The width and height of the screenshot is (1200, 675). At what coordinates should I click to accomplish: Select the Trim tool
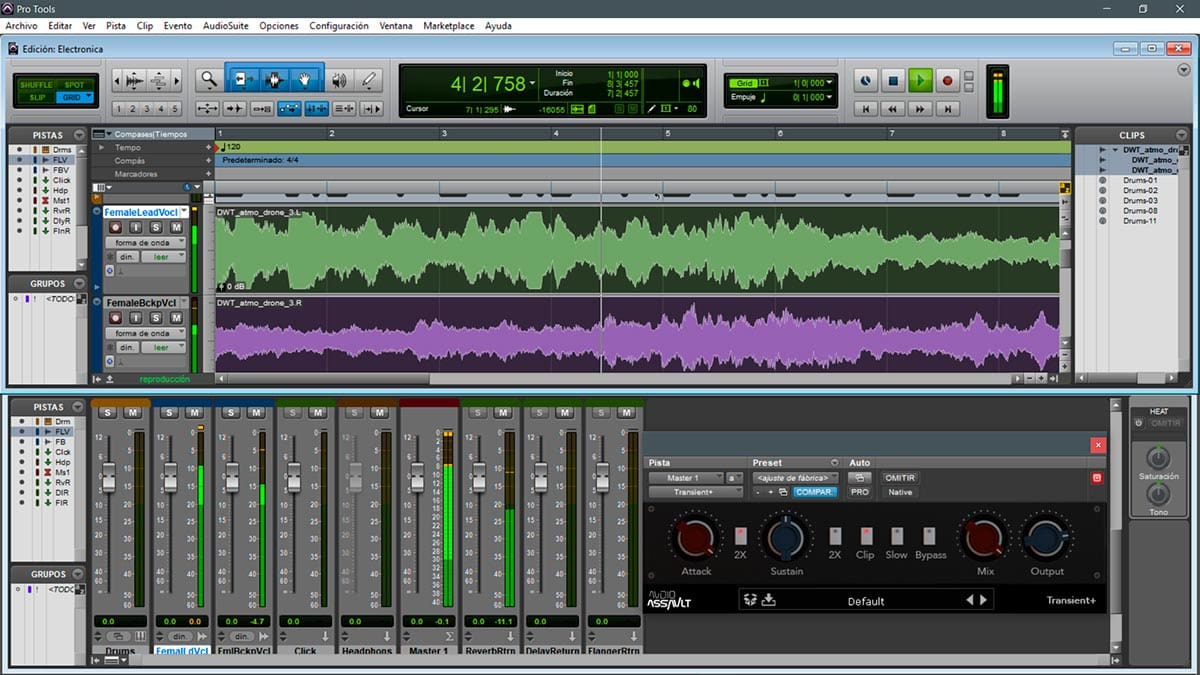pos(242,80)
